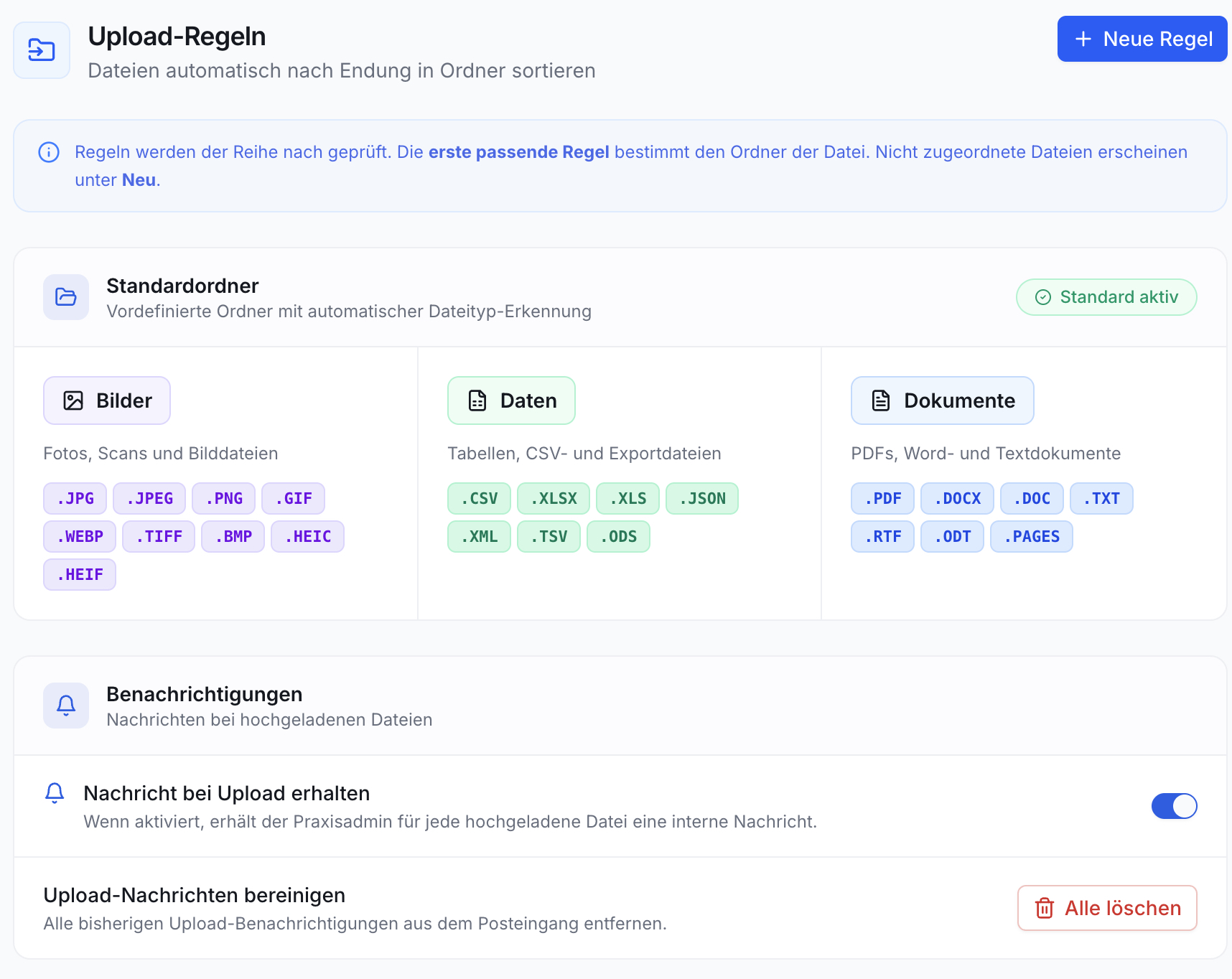Screen dimensions: 1232x979
Task: Click the .DOCX extension tag
Action: [x=958, y=498]
